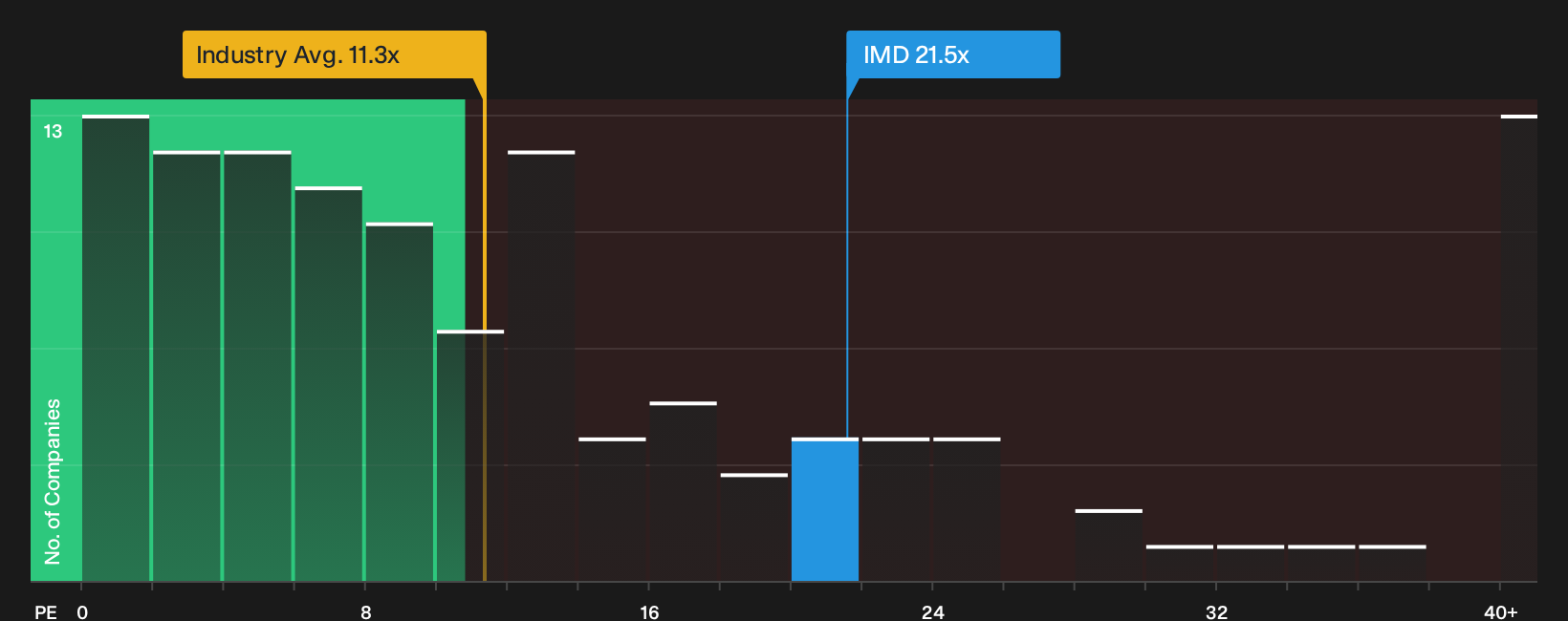The image size is (1568, 621).
Task: Click the short bar starting at PE 32
Action: (1251, 564)
